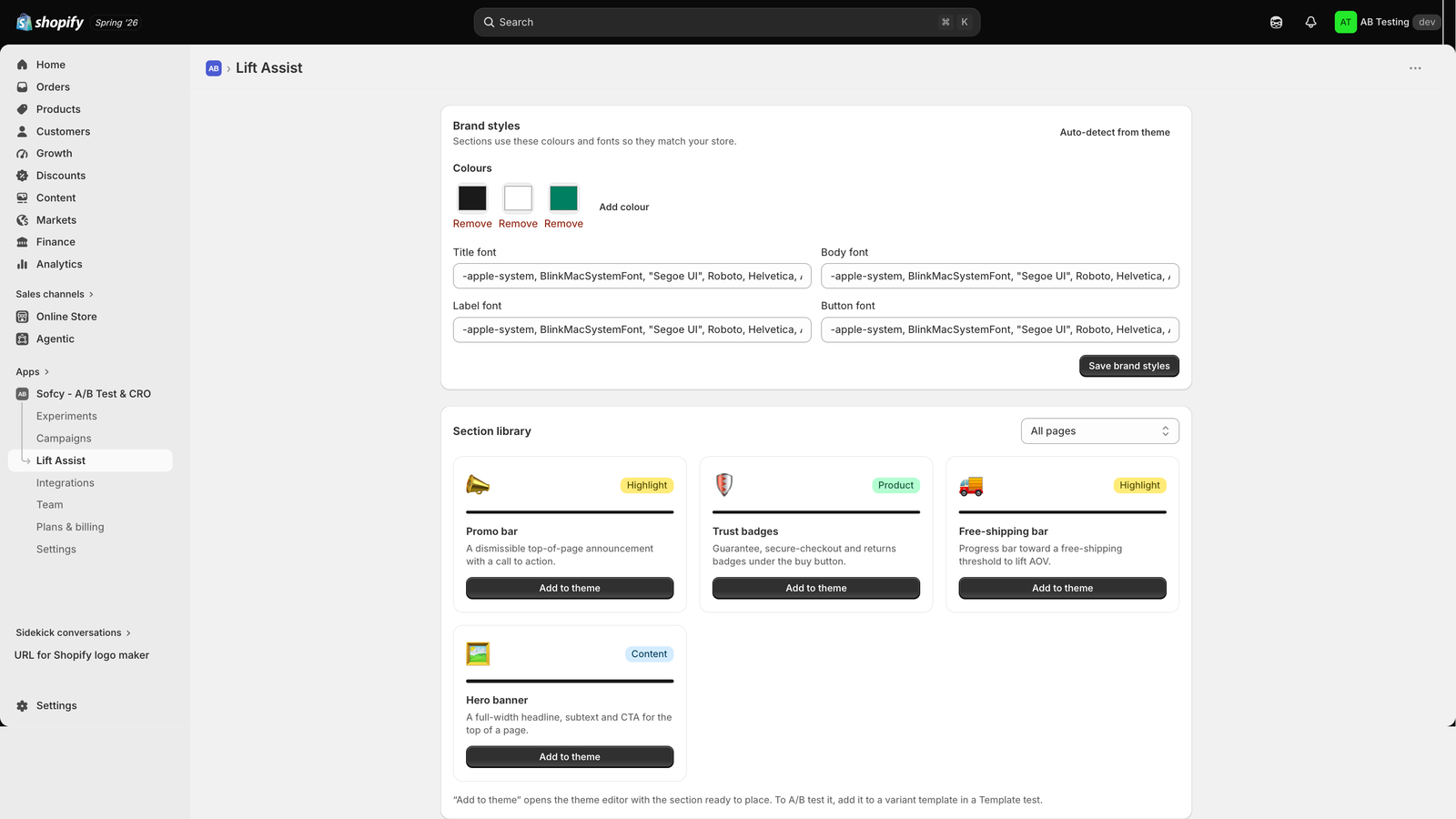The height and width of the screenshot is (819, 1456).
Task: Open the All pages filter dropdown
Action: point(1100,431)
